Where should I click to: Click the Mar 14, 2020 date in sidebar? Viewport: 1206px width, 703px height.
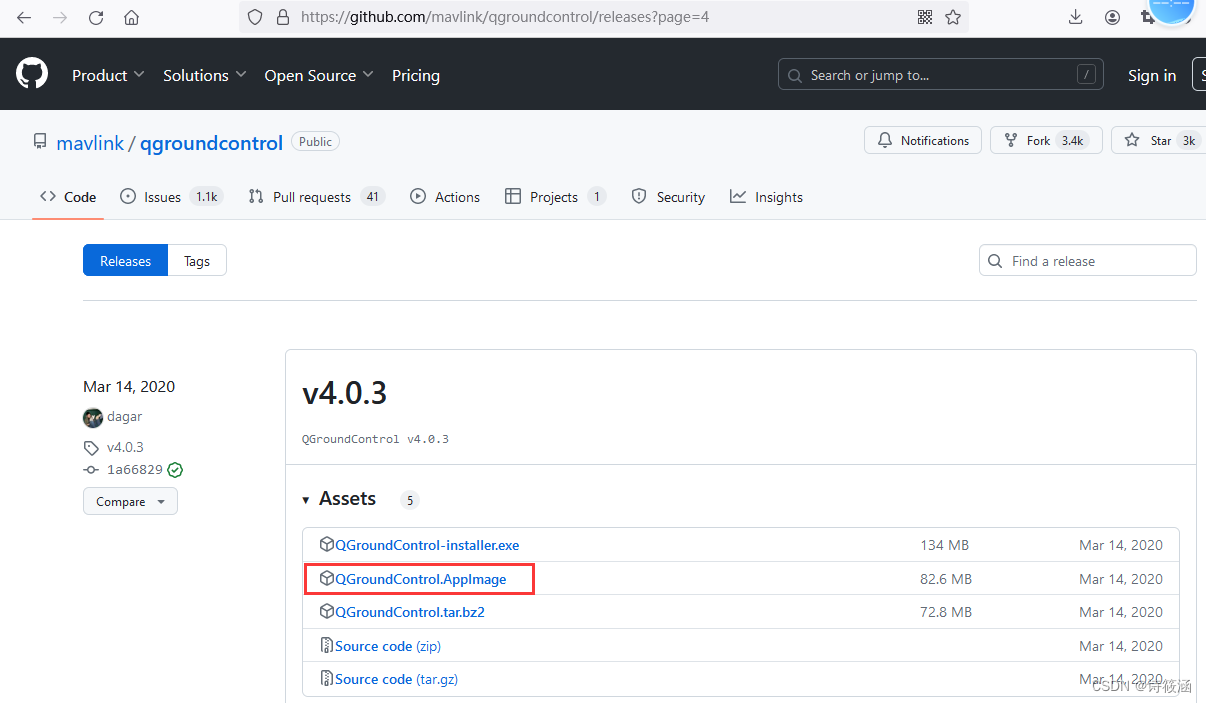[129, 387]
